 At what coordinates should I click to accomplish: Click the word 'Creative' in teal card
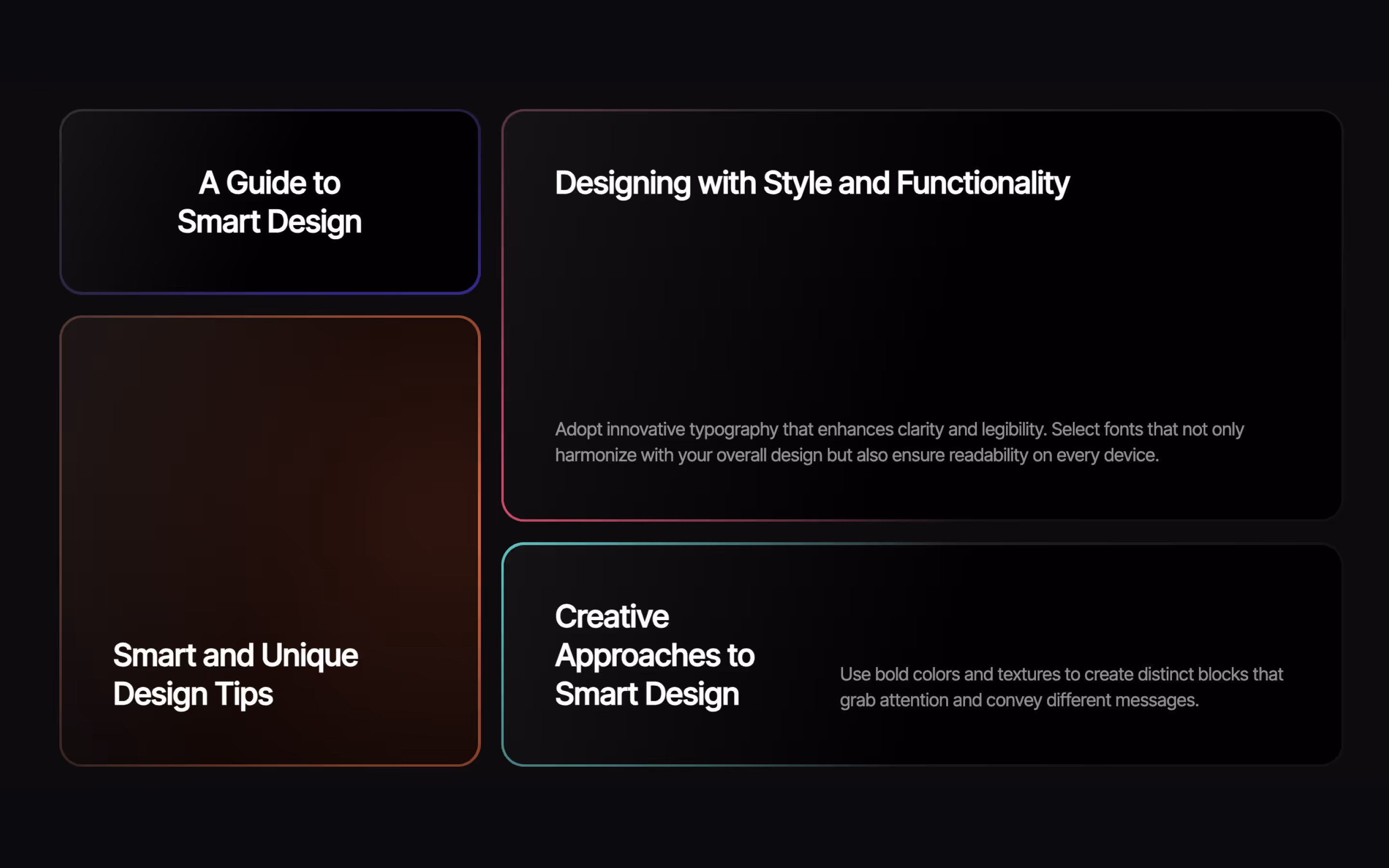[612, 617]
